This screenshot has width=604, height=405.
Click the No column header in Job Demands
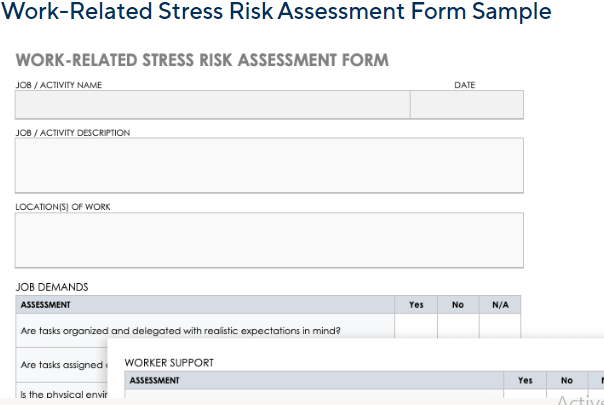tap(458, 305)
